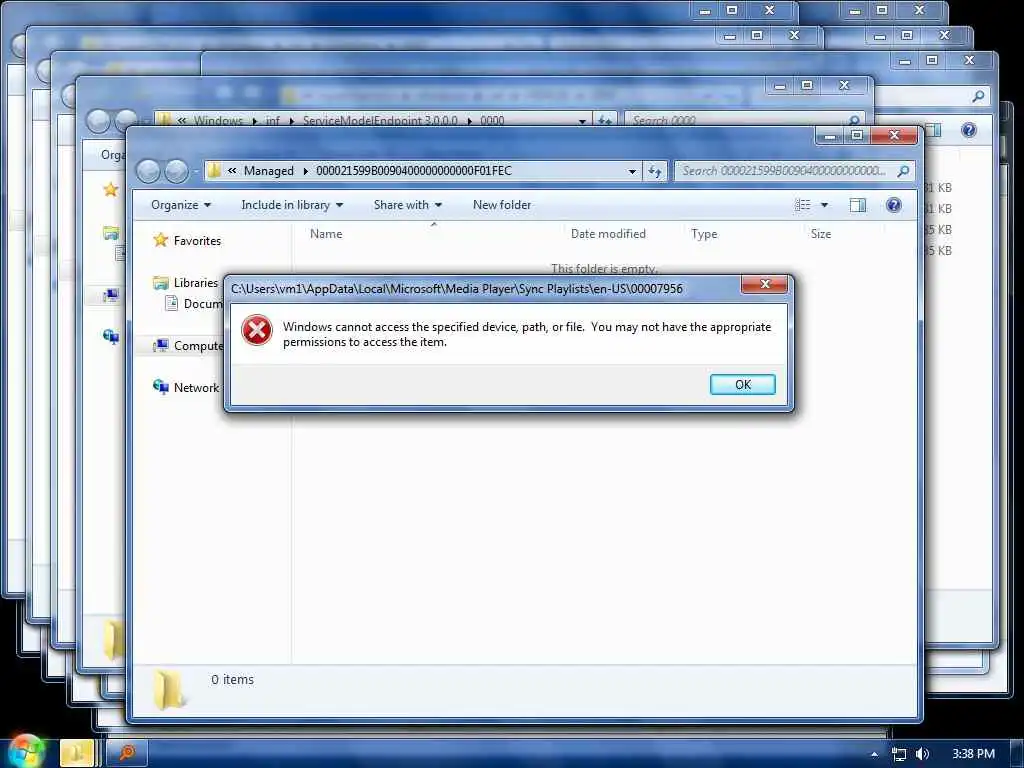Select Libraries in navigation pane
The height and width of the screenshot is (768, 1024).
click(x=195, y=283)
